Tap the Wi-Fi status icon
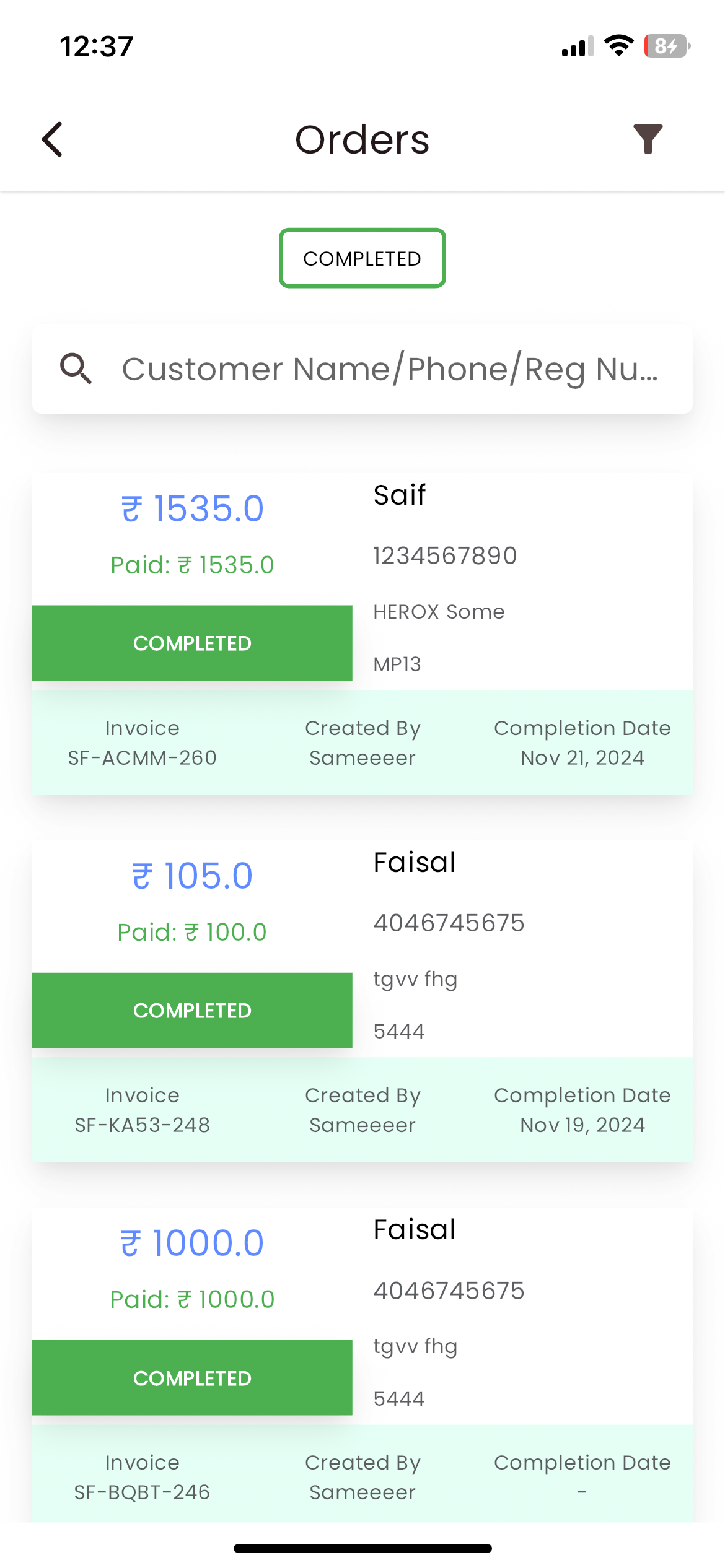Screen dimensions: 725x1568 618,46
